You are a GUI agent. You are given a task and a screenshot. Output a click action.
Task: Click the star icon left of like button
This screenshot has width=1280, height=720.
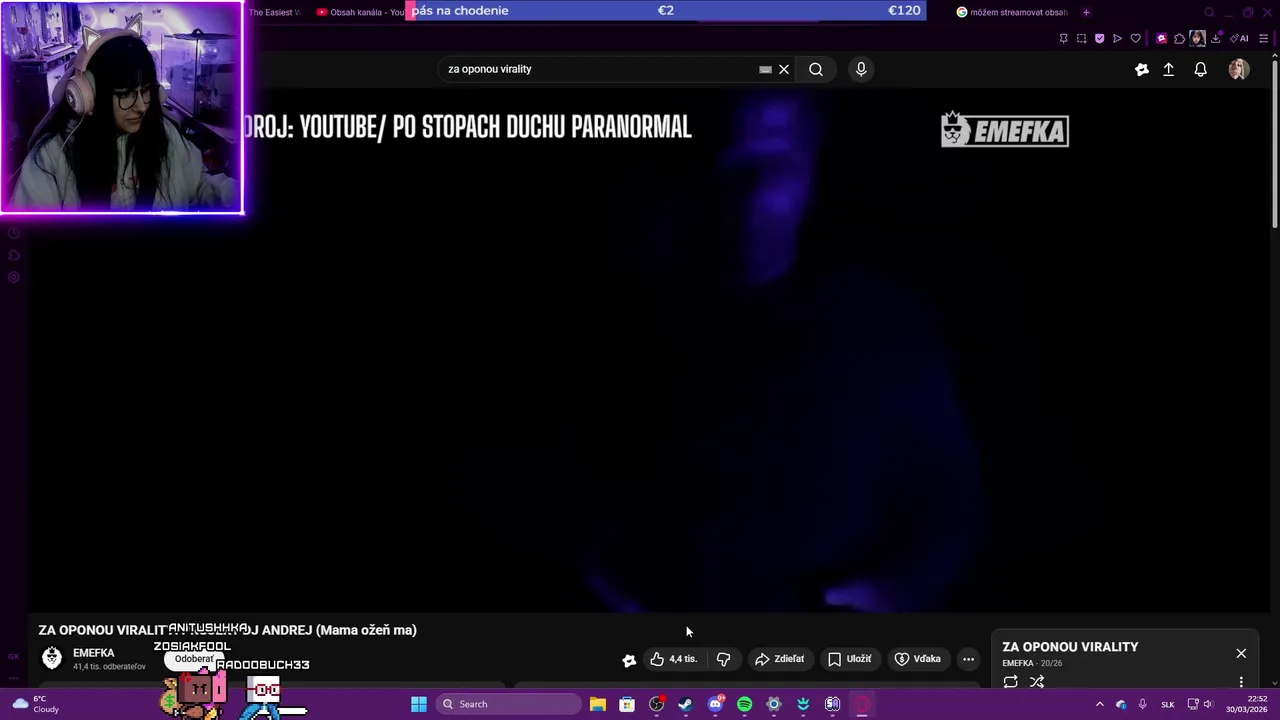click(629, 660)
